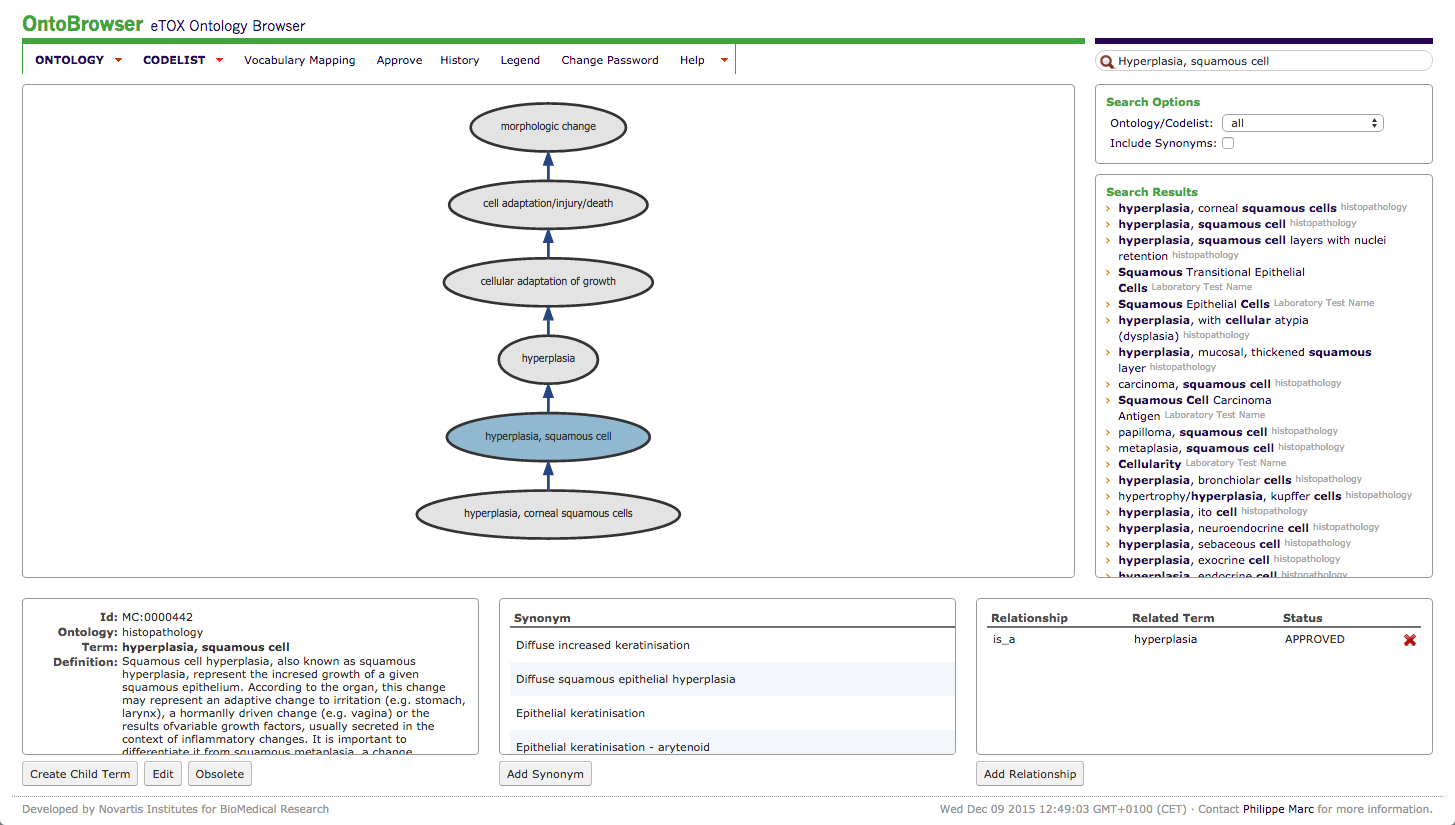The height and width of the screenshot is (825, 1455).
Task: Click the Create Child Term button
Action: 80,774
